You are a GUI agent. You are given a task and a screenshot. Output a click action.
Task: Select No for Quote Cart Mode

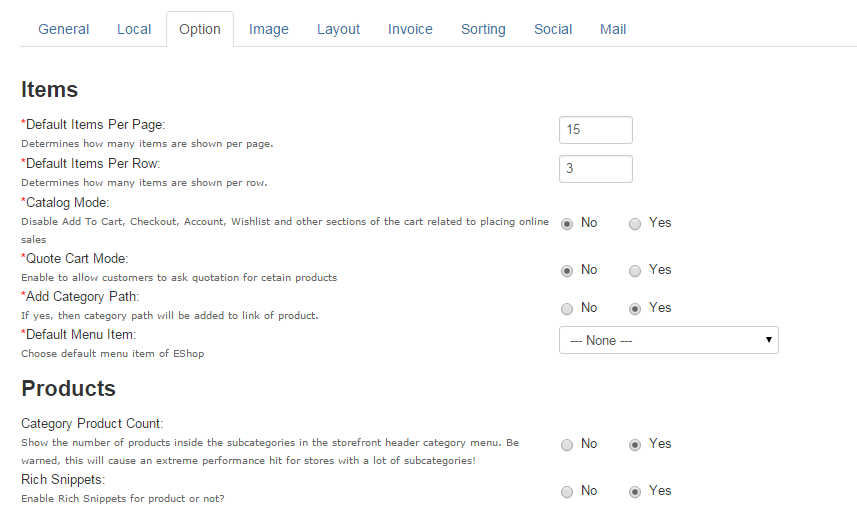[567, 271]
